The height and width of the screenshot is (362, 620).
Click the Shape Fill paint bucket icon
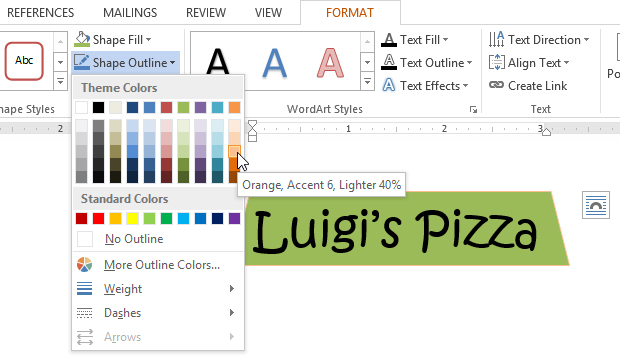point(82,40)
